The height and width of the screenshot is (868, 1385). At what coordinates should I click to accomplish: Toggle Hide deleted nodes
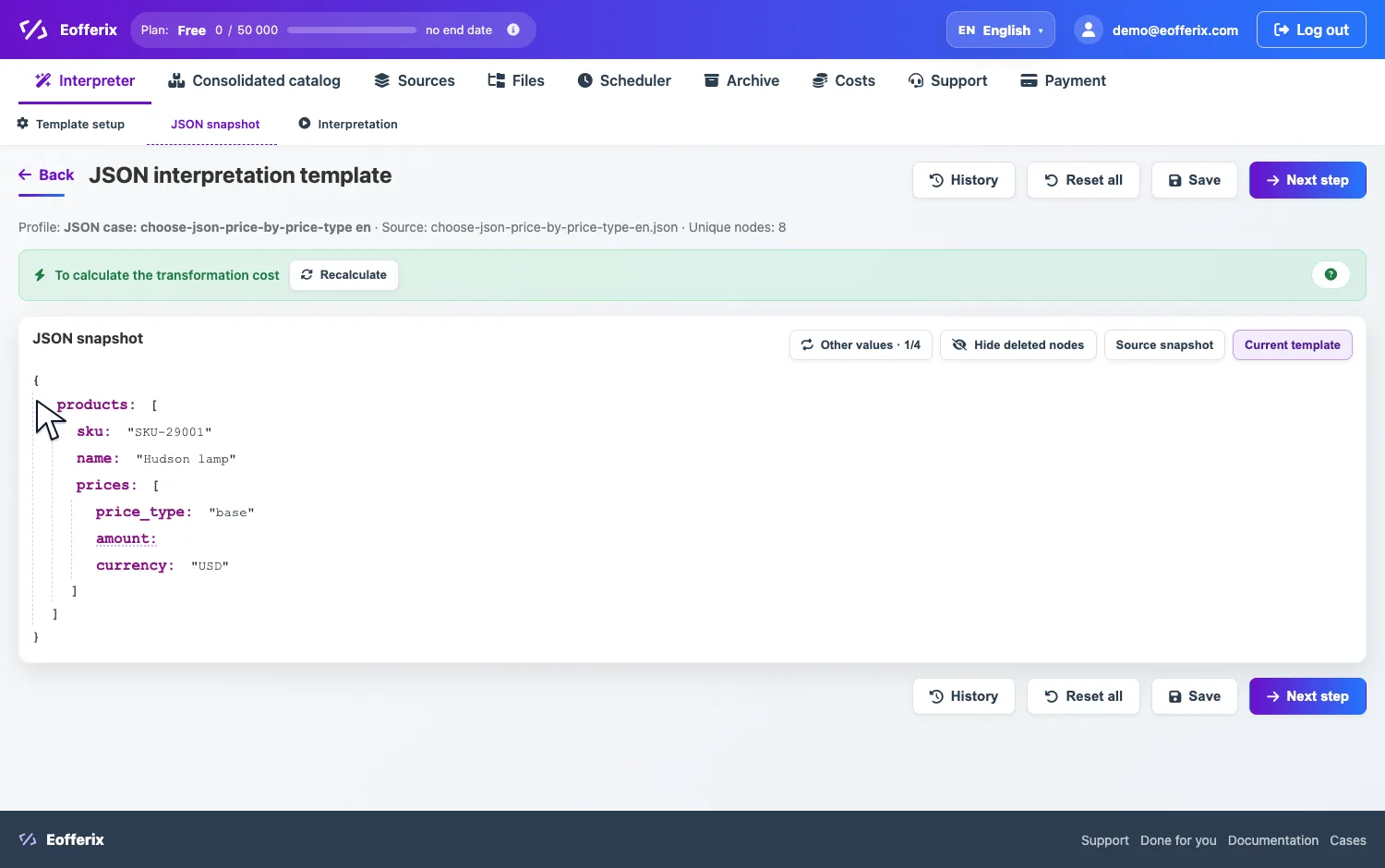point(1018,345)
